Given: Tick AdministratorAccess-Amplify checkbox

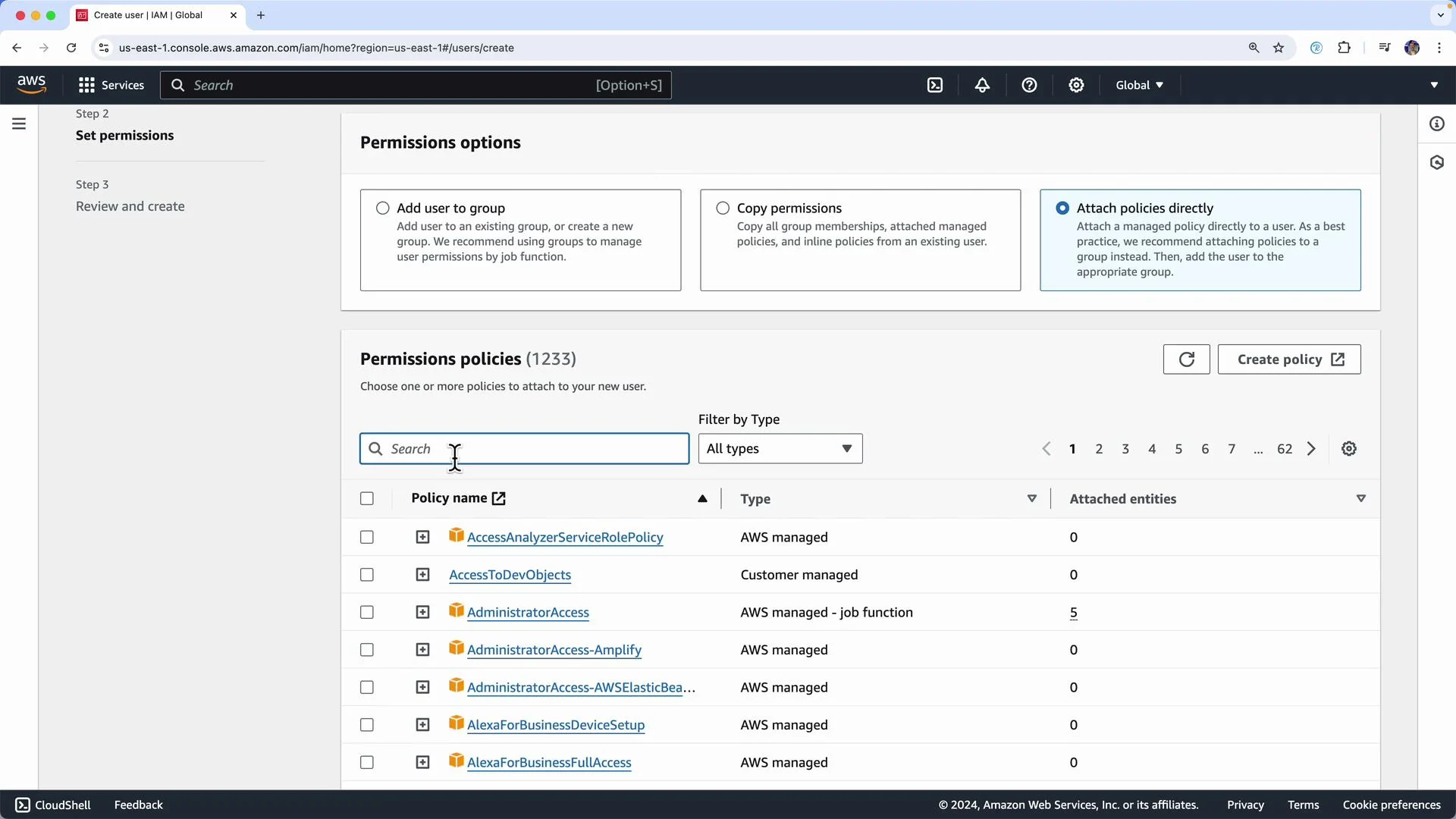Looking at the screenshot, I should [367, 650].
